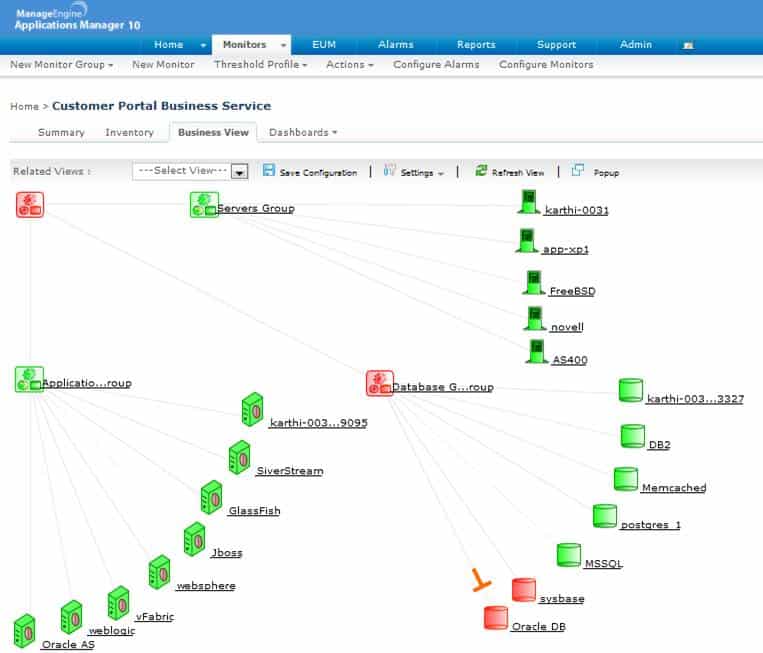Image resolution: width=763 pixels, height=653 pixels.
Task: Click the Popup window icon
Action: pos(578,170)
